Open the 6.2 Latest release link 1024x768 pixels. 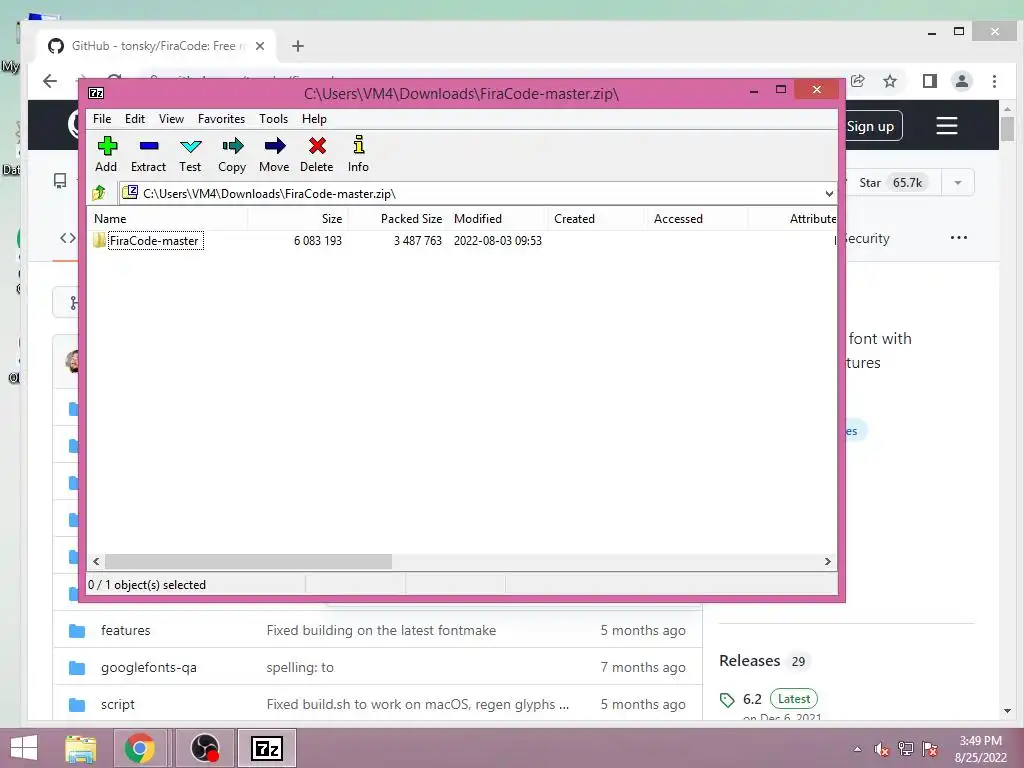(780, 699)
